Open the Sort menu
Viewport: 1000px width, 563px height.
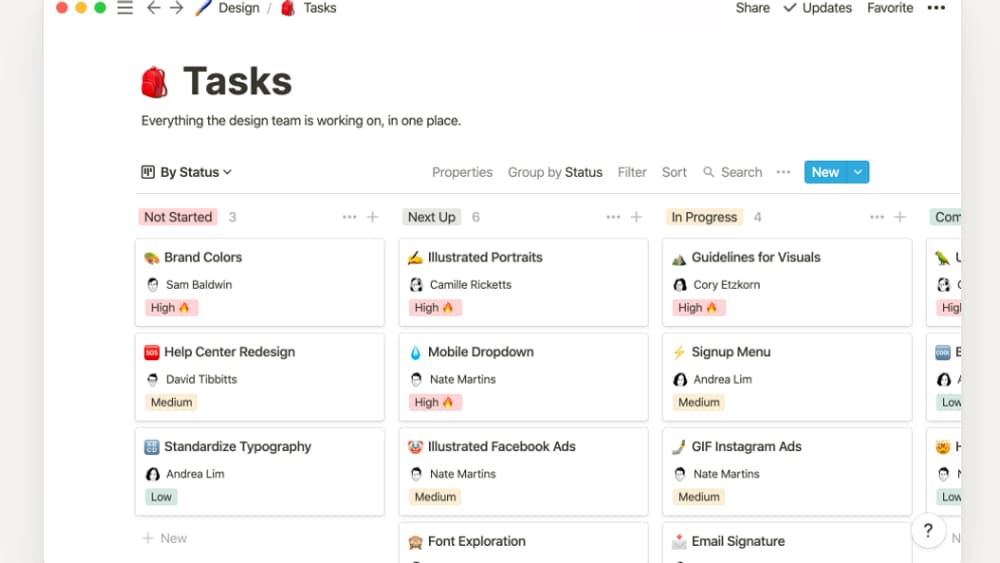click(x=674, y=172)
